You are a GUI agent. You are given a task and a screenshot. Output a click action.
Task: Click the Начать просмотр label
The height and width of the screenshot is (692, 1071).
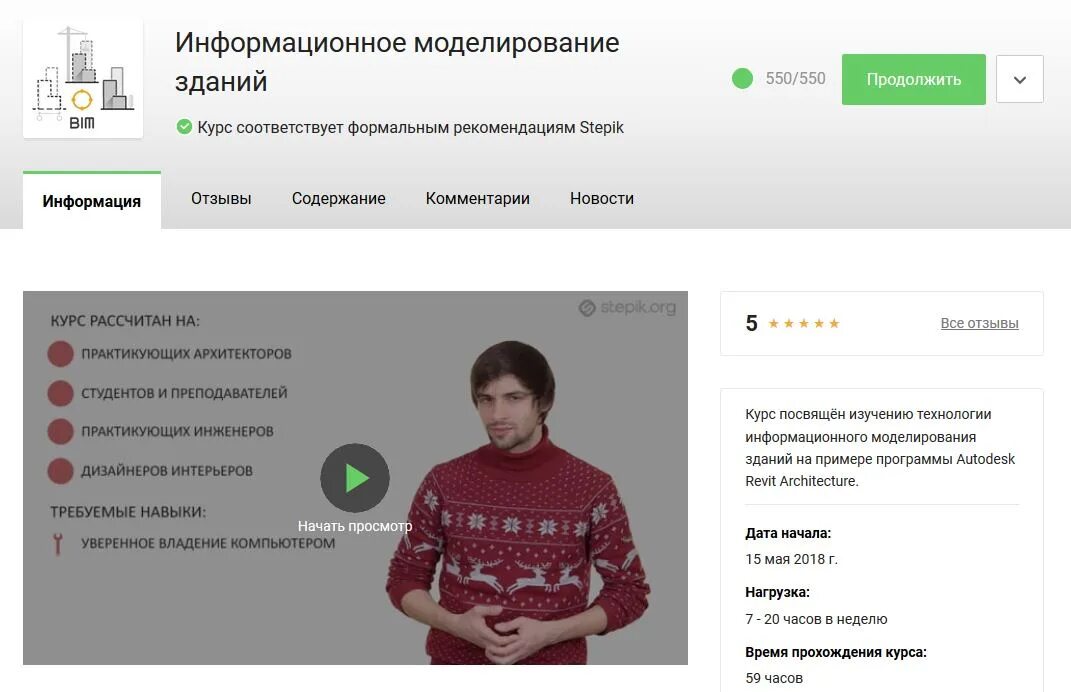(x=354, y=526)
